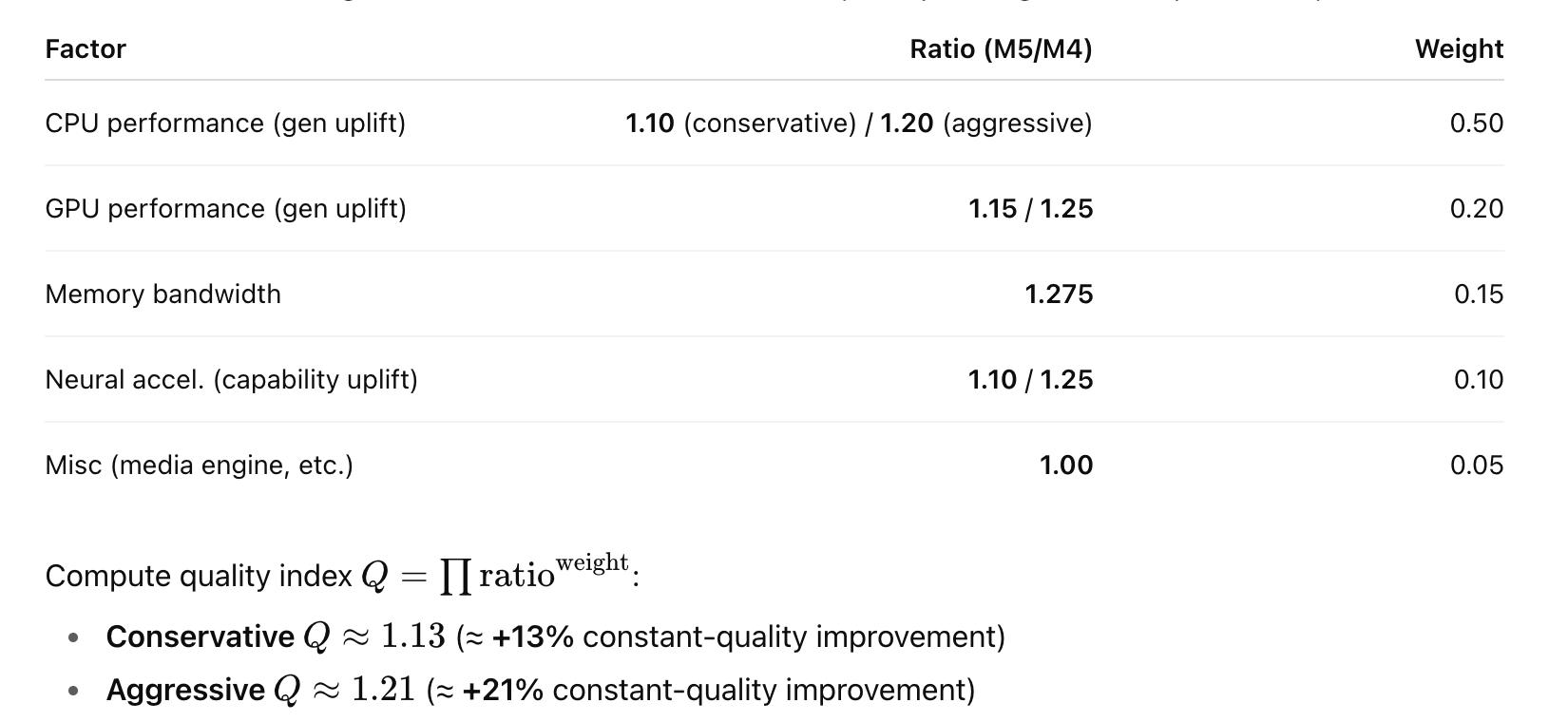Image resolution: width=1568 pixels, height=722 pixels.
Task: Click the Factor column header
Action: tap(86, 49)
